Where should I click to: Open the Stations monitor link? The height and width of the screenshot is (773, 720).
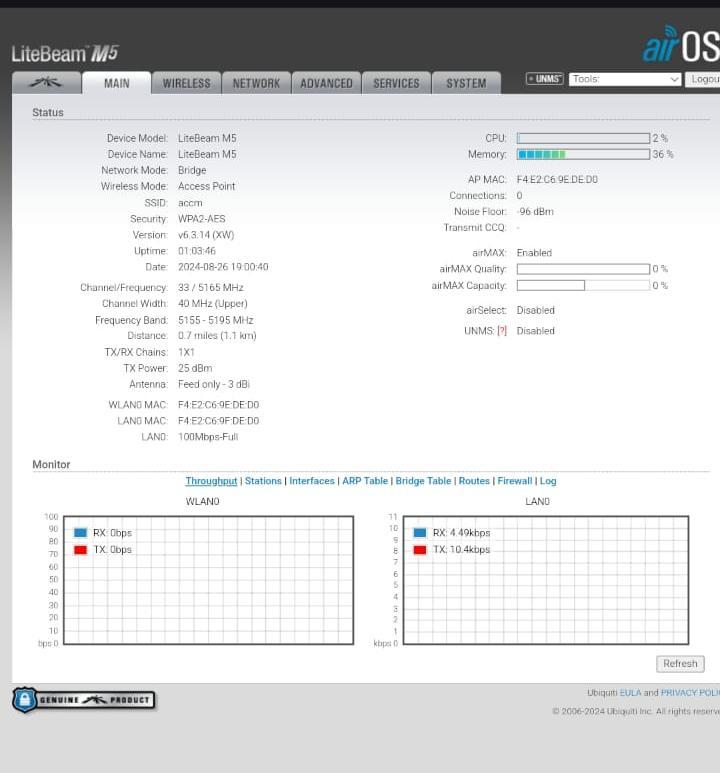[x=263, y=481]
